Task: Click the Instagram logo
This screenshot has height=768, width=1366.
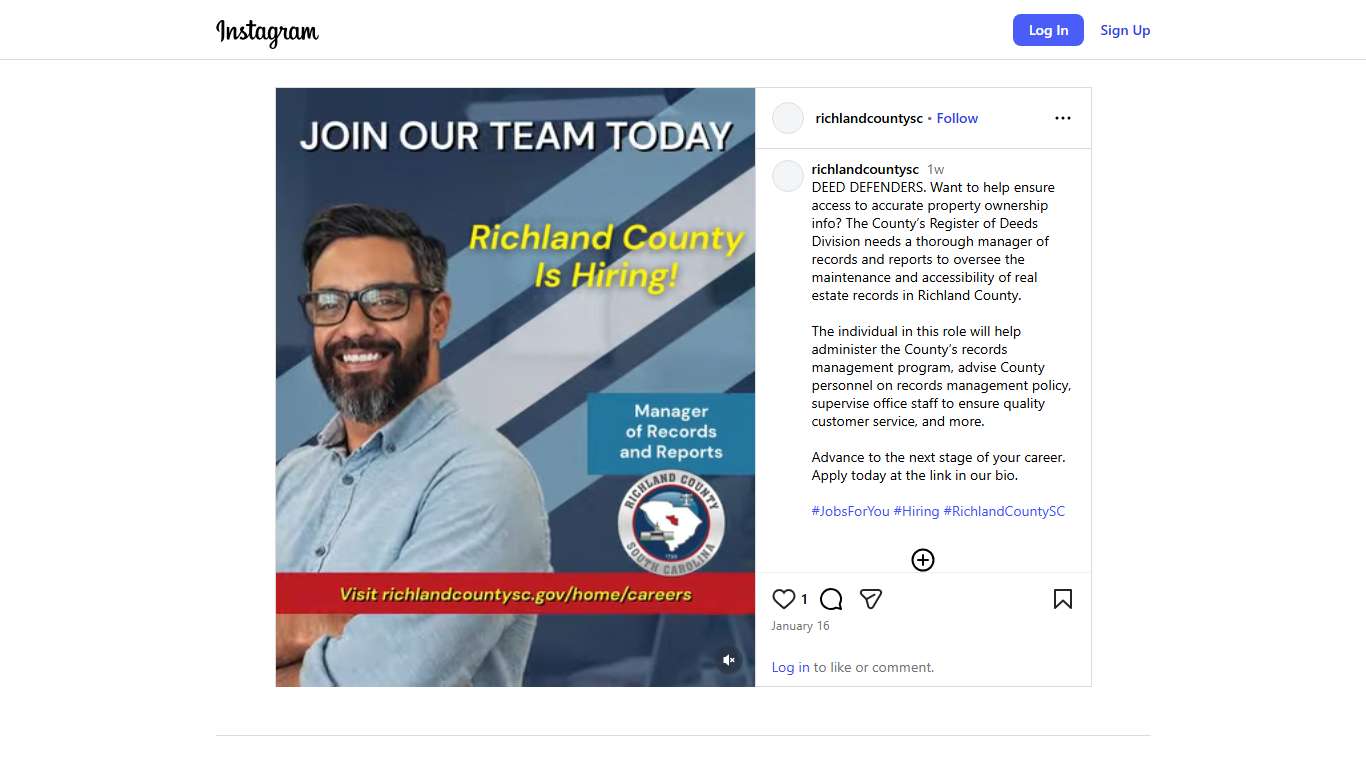Action: tap(267, 31)
